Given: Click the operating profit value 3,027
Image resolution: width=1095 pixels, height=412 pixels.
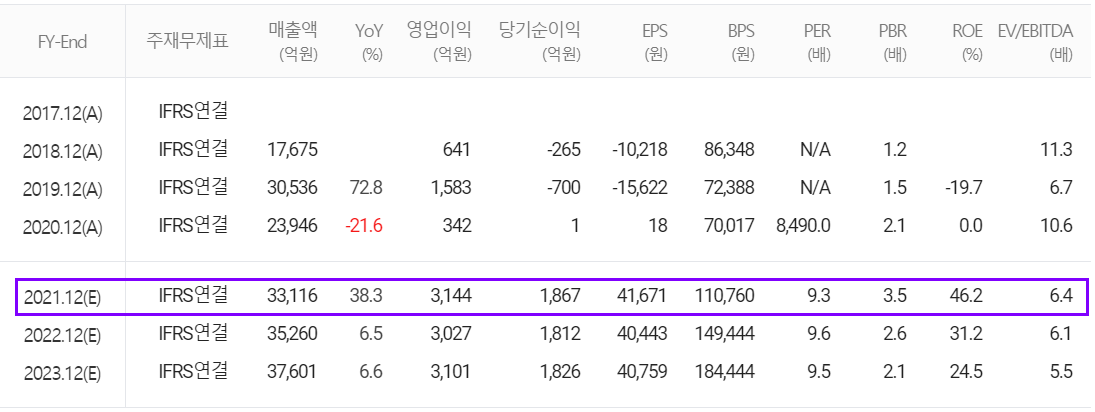Looking at the screenshot, I should pyautogui.click(x=452, y=334).
